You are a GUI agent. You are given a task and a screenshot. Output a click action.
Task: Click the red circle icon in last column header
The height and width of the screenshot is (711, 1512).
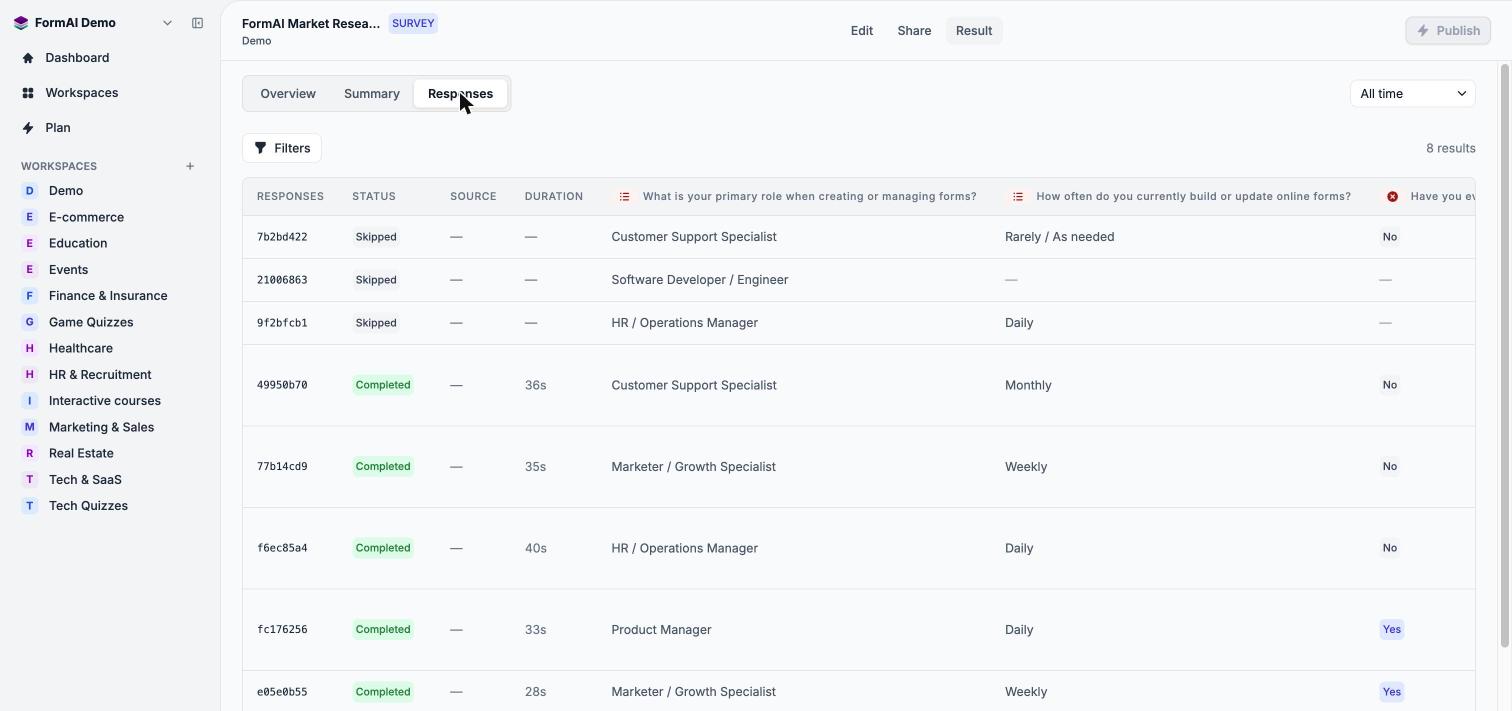(x=1392, y=197)
